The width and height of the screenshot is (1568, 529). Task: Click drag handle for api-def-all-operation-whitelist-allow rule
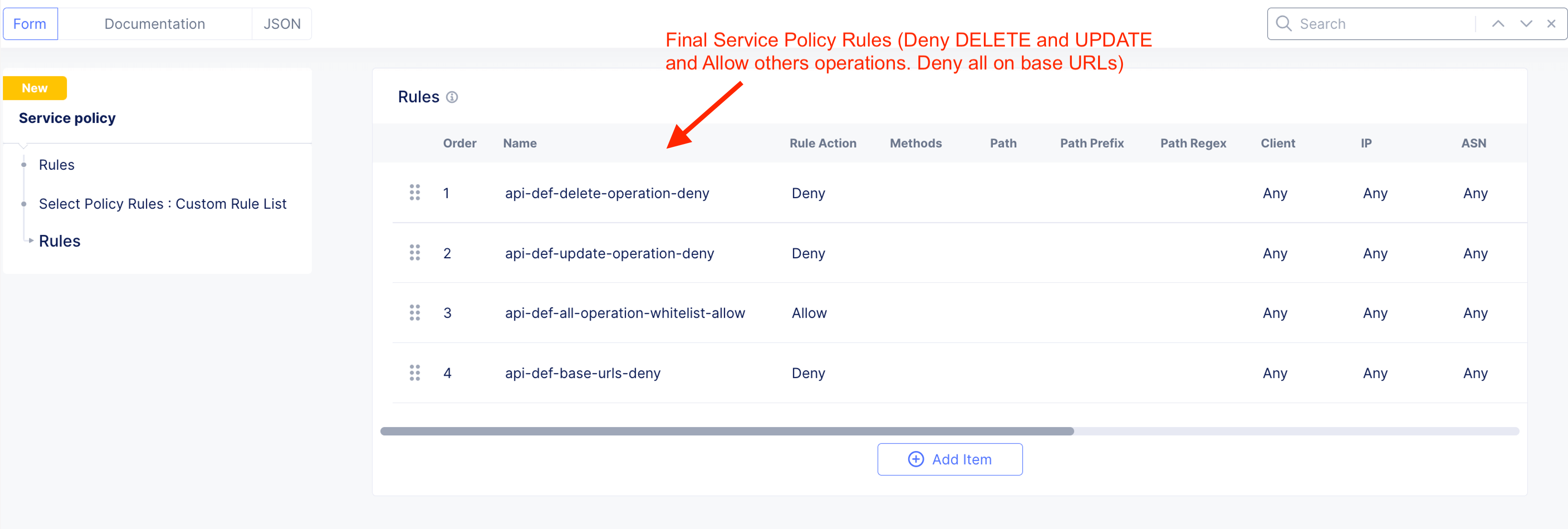[x=414, y=313]
